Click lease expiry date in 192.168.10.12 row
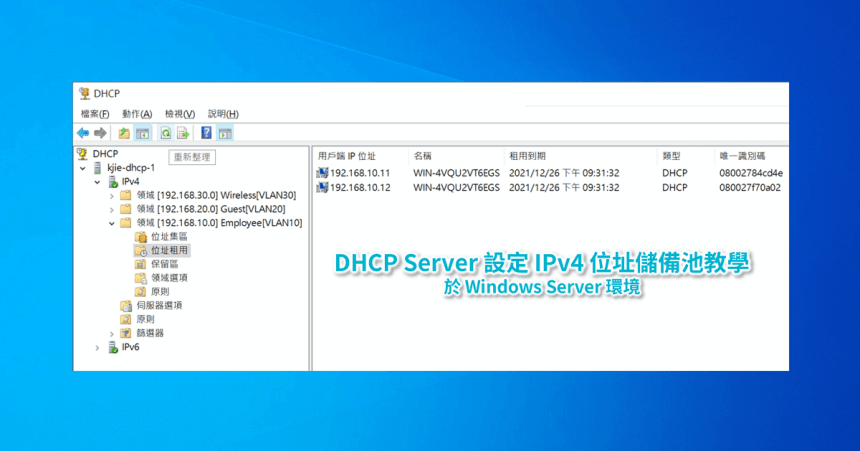The height and width of the screenshot is (451, 860). pyautogui.click(x=564, y=187)
